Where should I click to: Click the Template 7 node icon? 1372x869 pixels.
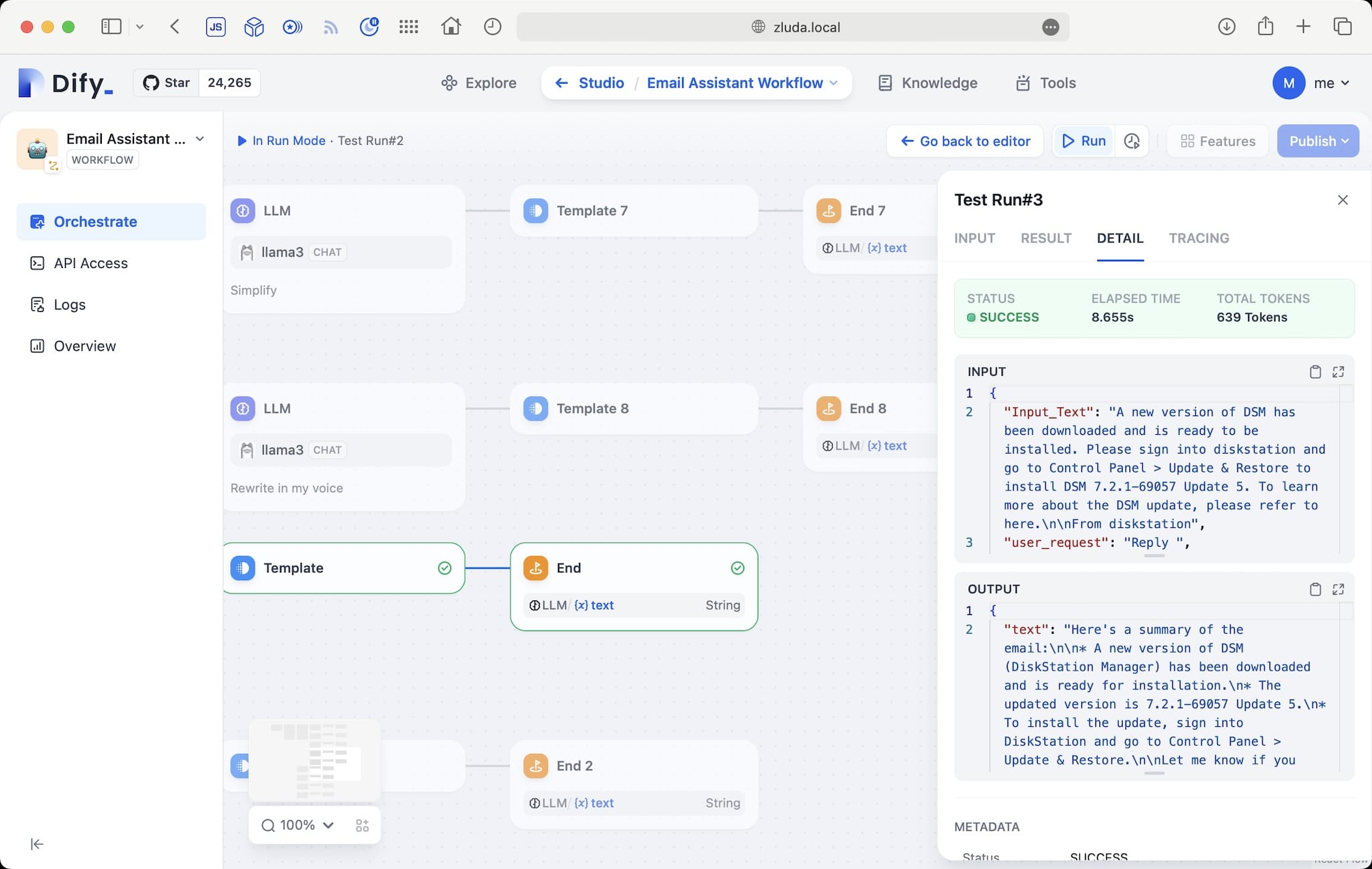pos(535,210)
